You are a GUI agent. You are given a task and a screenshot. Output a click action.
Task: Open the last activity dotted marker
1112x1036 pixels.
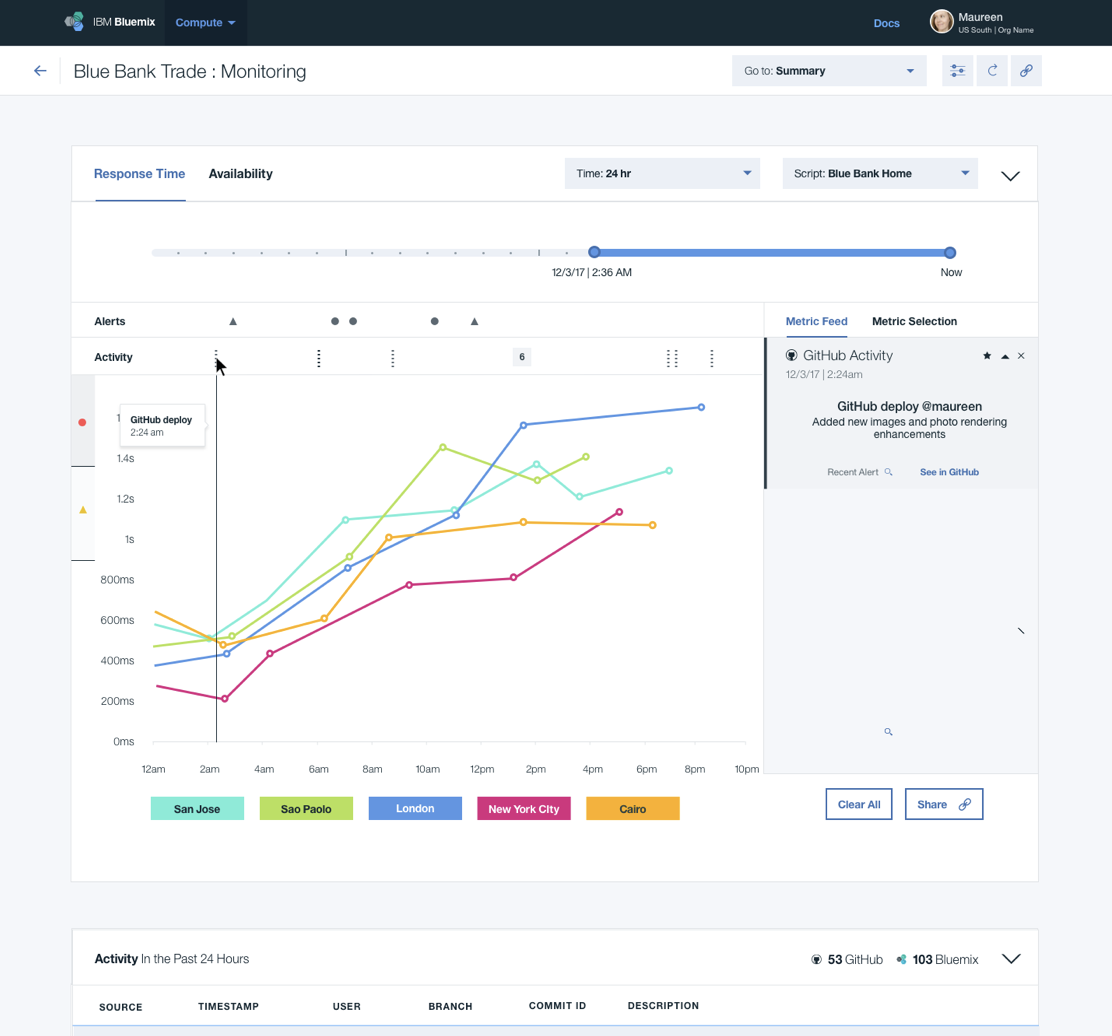click(711, 358)
